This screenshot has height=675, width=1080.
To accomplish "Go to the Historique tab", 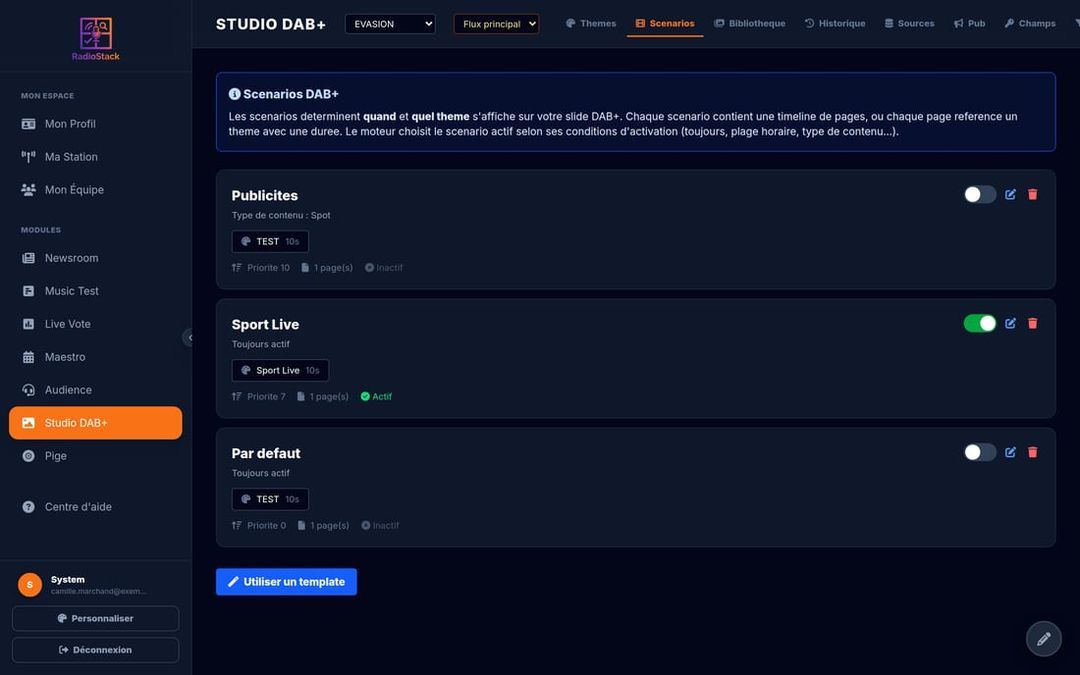I will click(x=835, y=23).
